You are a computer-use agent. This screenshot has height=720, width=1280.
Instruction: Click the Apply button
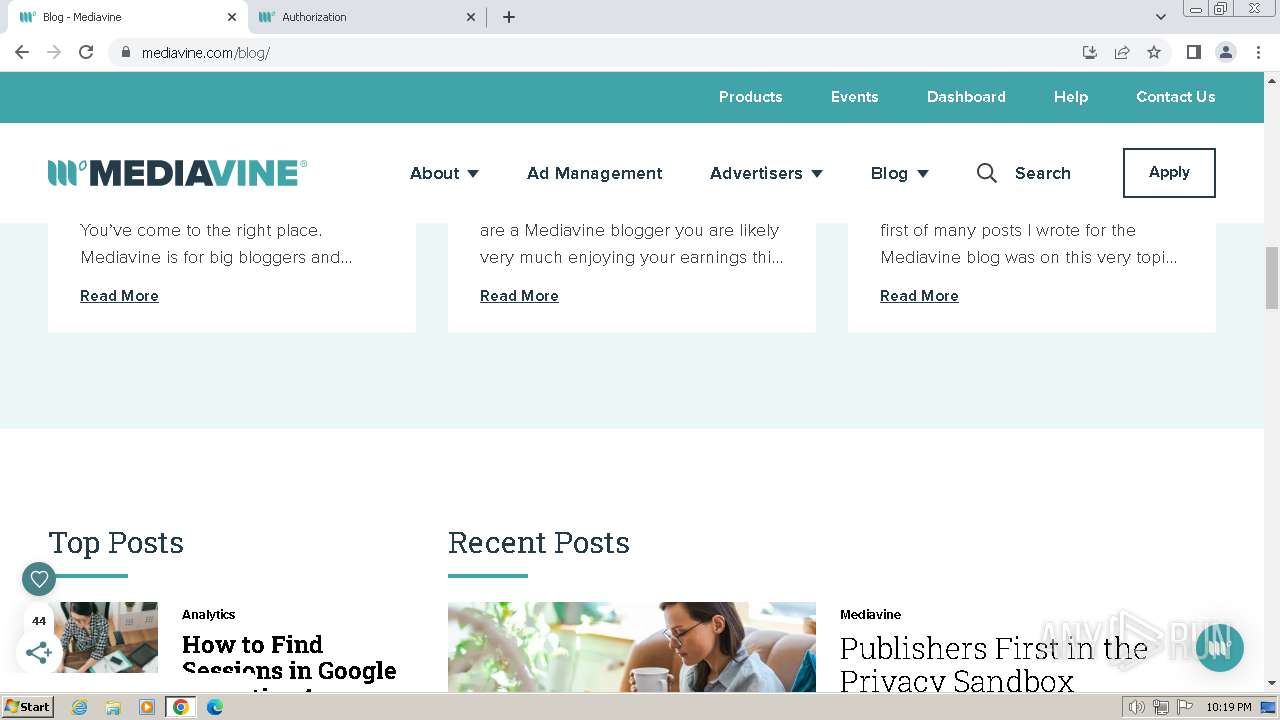(x=1169, y=173)
